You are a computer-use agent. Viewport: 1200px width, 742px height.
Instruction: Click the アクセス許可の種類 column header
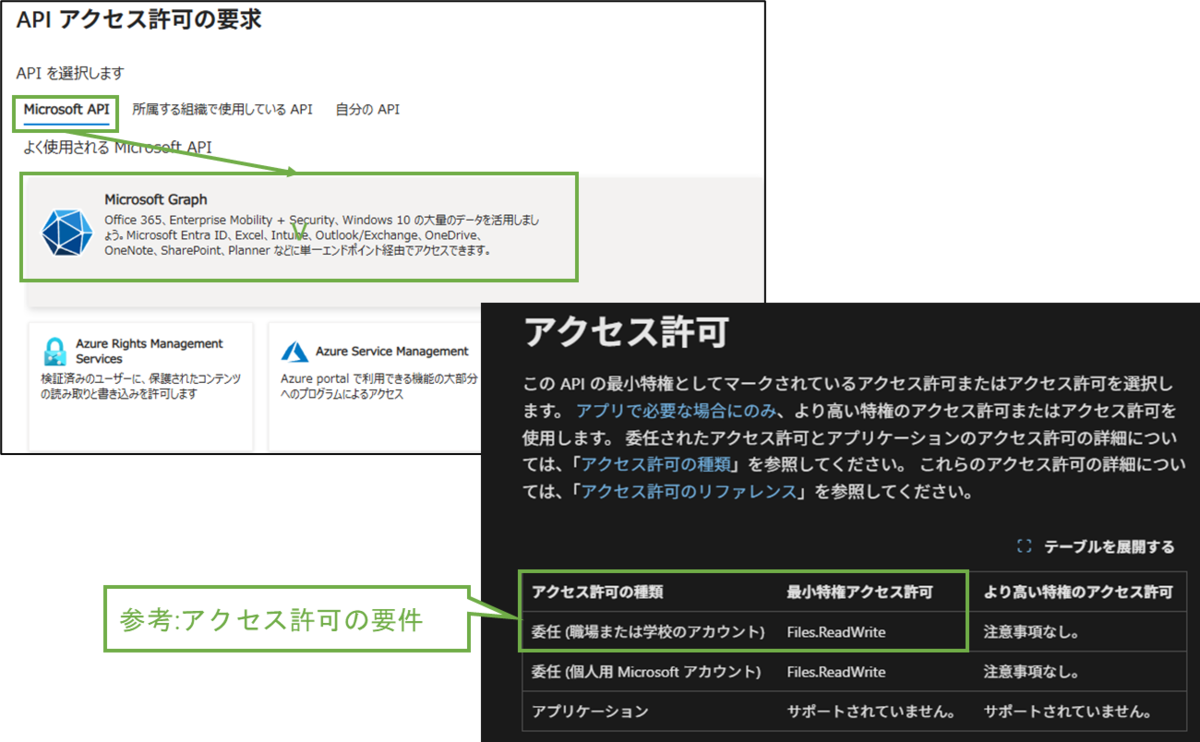tap(597, 592)
